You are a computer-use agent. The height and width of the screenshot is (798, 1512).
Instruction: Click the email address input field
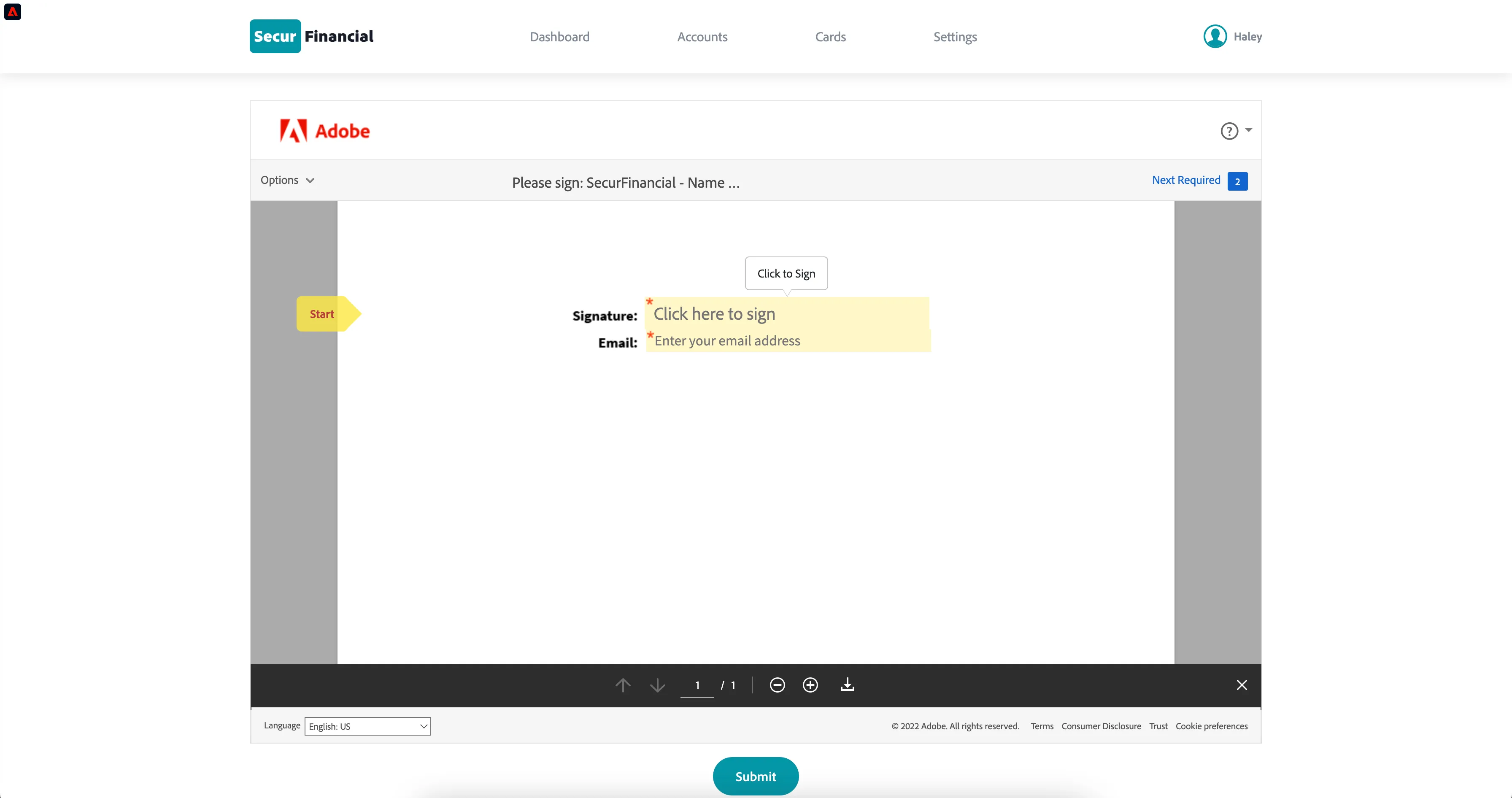coord(788,341)
